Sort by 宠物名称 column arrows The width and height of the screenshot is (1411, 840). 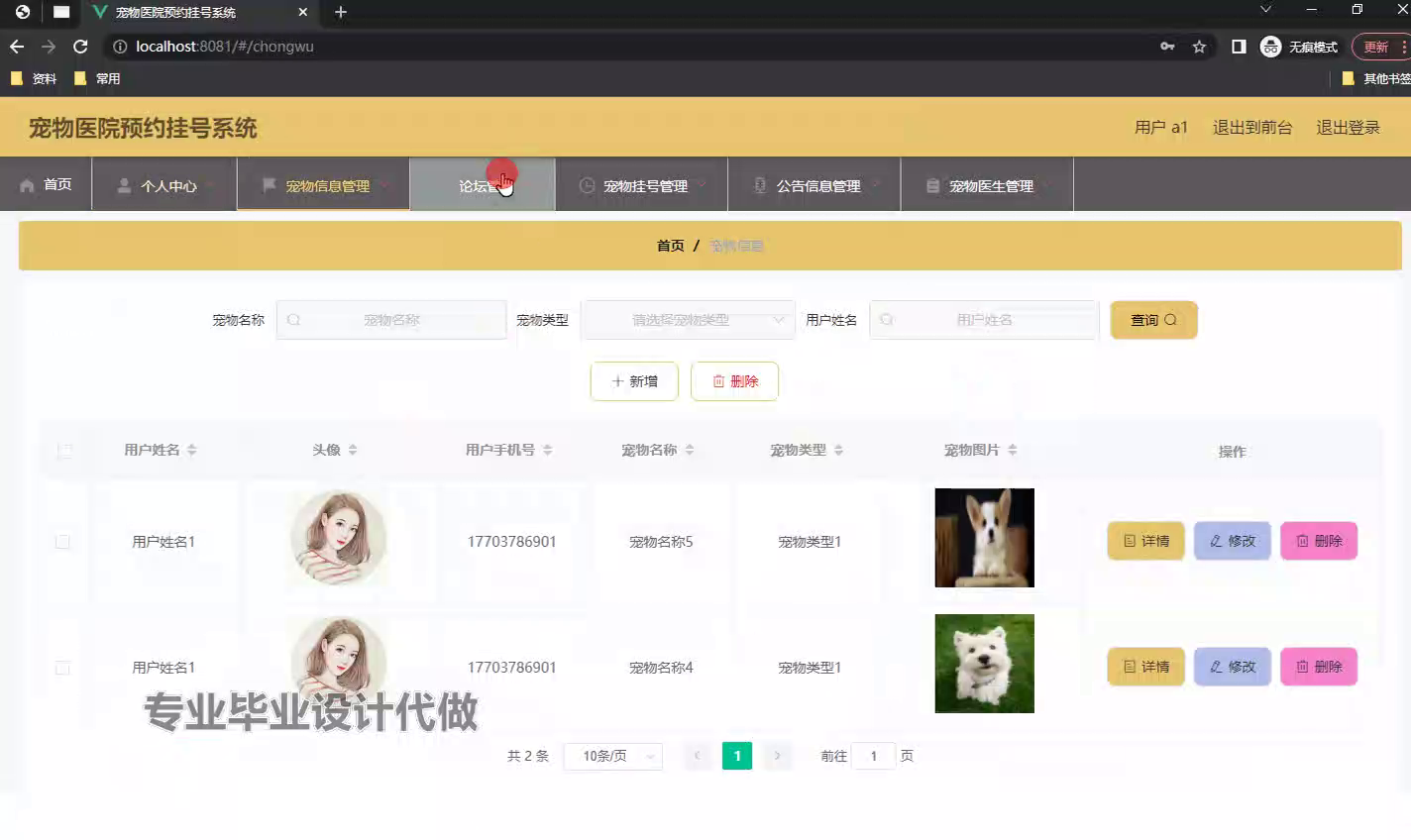coord(690,450)
